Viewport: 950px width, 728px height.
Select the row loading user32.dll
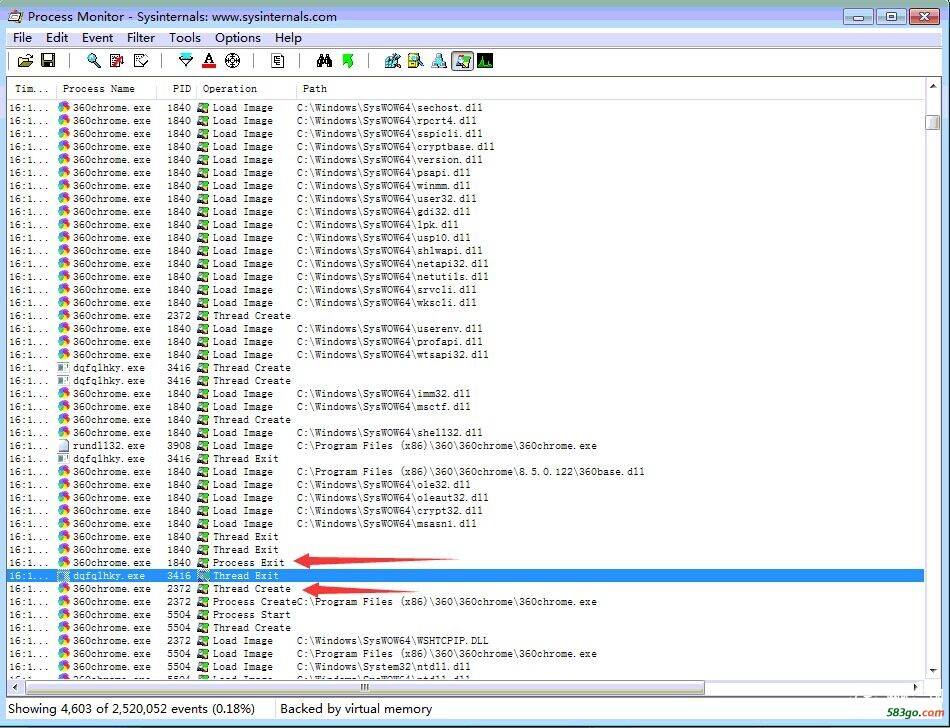tap(465, 199)
